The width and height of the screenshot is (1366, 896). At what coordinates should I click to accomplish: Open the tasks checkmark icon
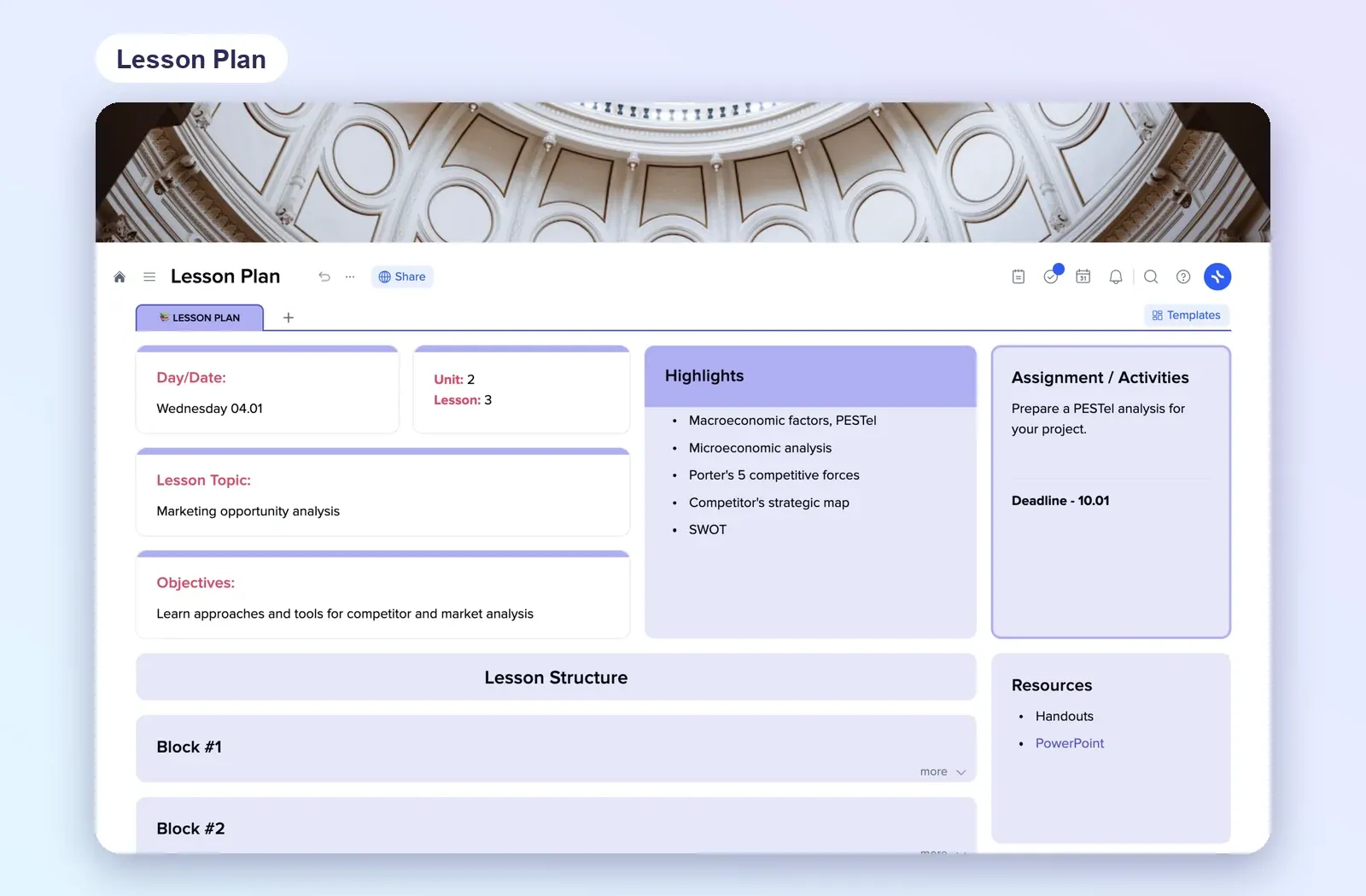(x=1051, y=276)
